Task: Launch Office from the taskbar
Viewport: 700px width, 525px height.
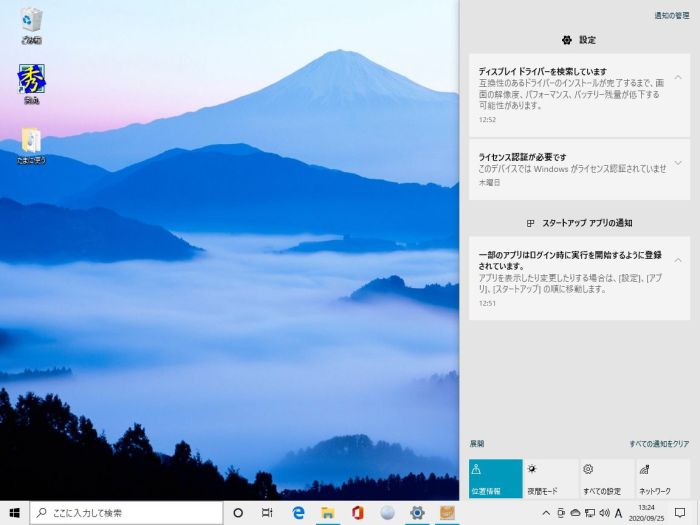Action: [357, 513]
